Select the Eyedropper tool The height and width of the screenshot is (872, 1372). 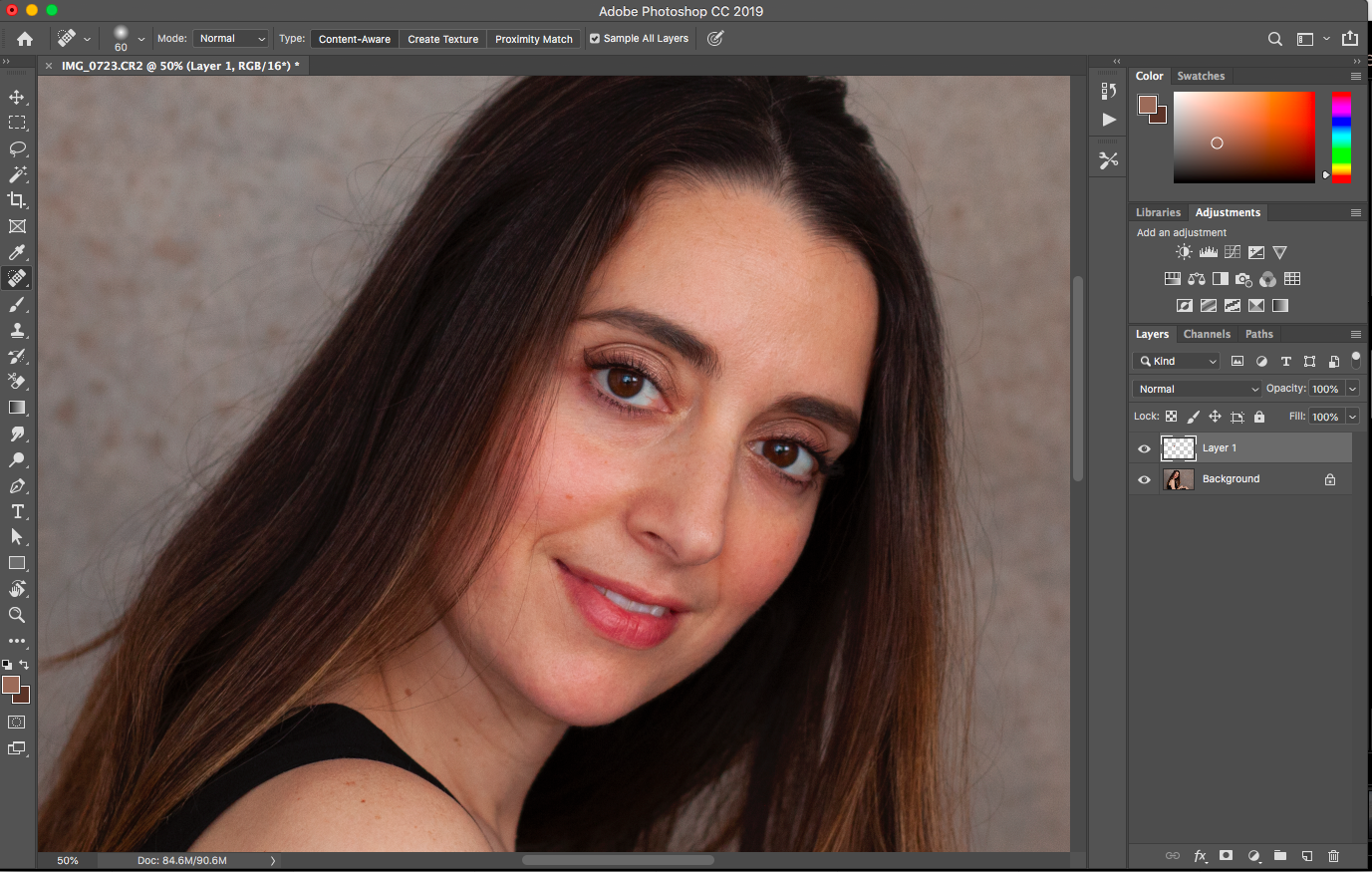click(17, 252)
